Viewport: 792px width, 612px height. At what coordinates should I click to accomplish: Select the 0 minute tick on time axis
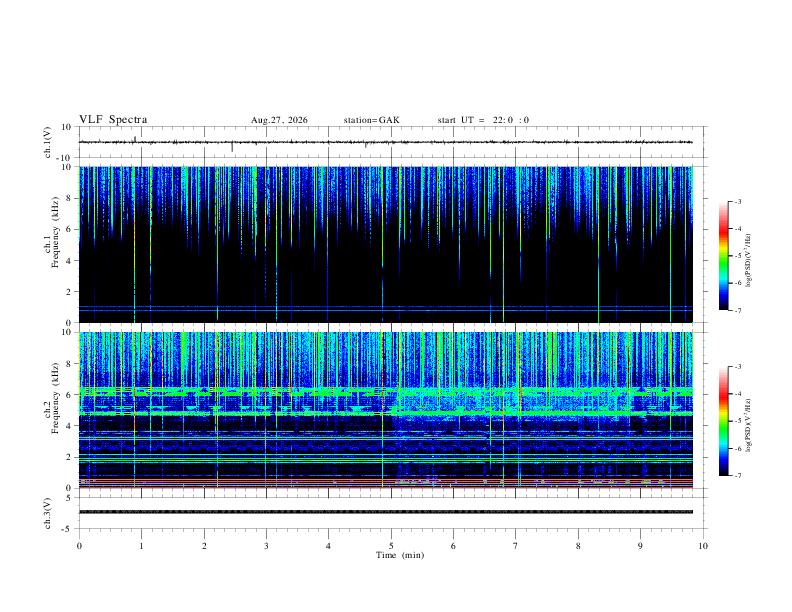click(79, 546)
